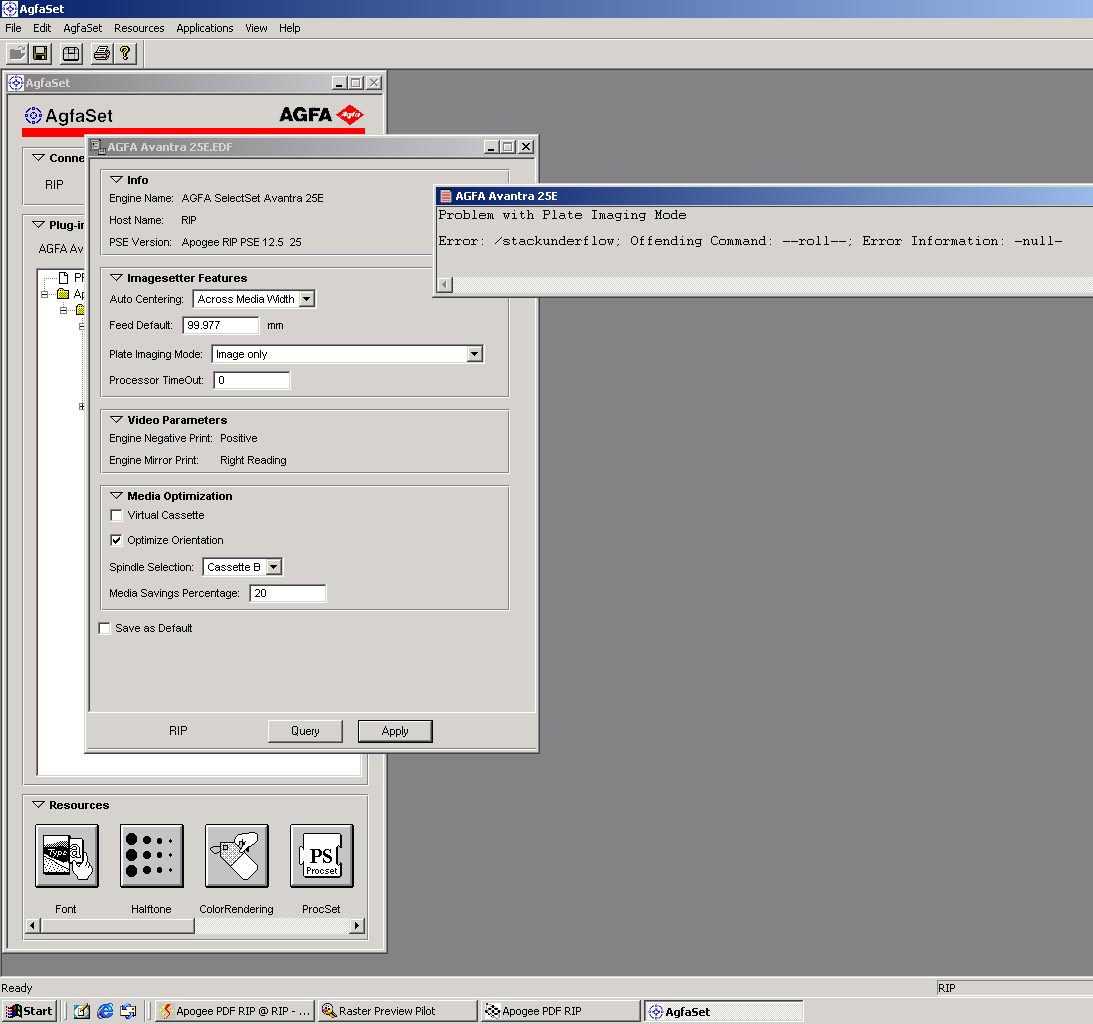Click the Query button

click(x=305, y=731)
